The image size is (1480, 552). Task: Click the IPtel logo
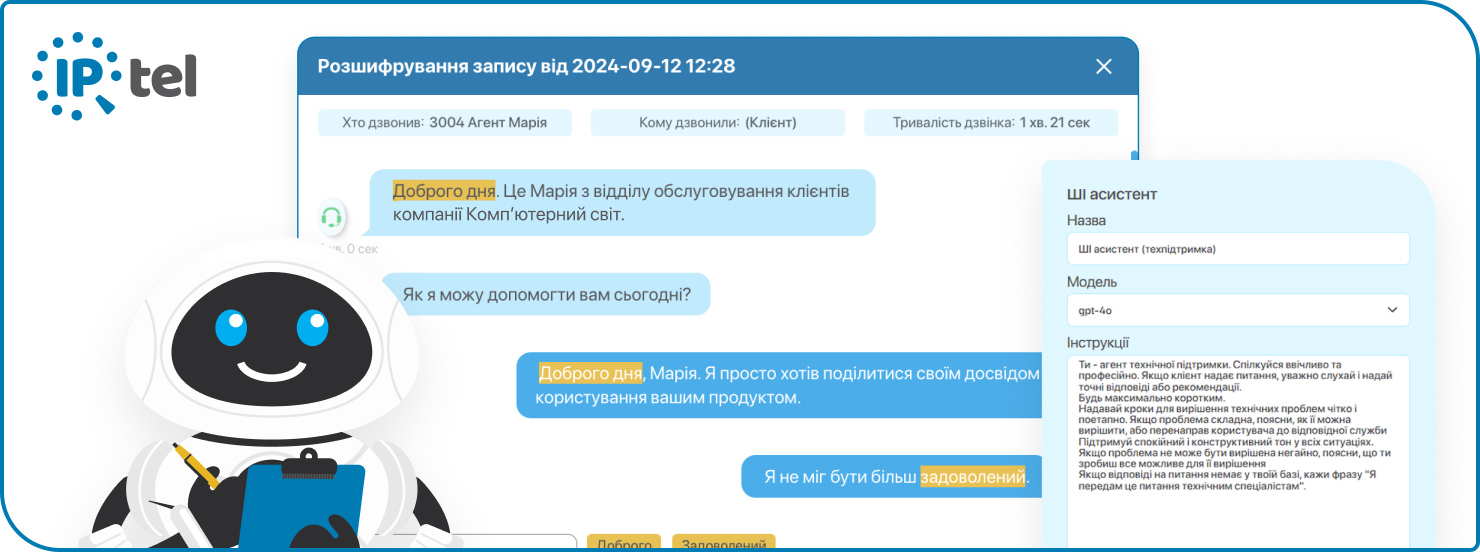(x=115, y=77)
